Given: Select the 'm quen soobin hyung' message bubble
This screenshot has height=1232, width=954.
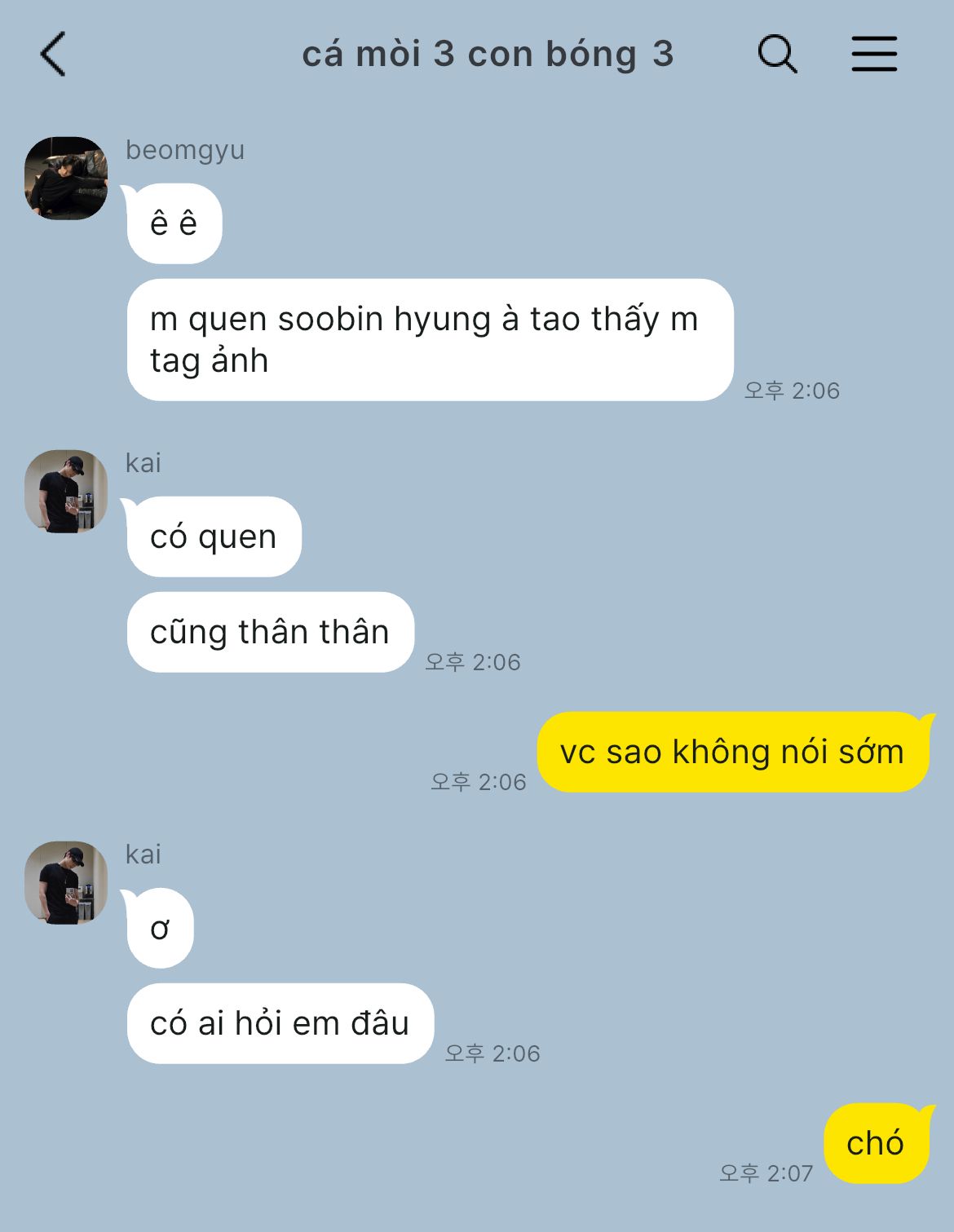Looking at the screenshot, I should pyautogui.click(x=430, y=340).
